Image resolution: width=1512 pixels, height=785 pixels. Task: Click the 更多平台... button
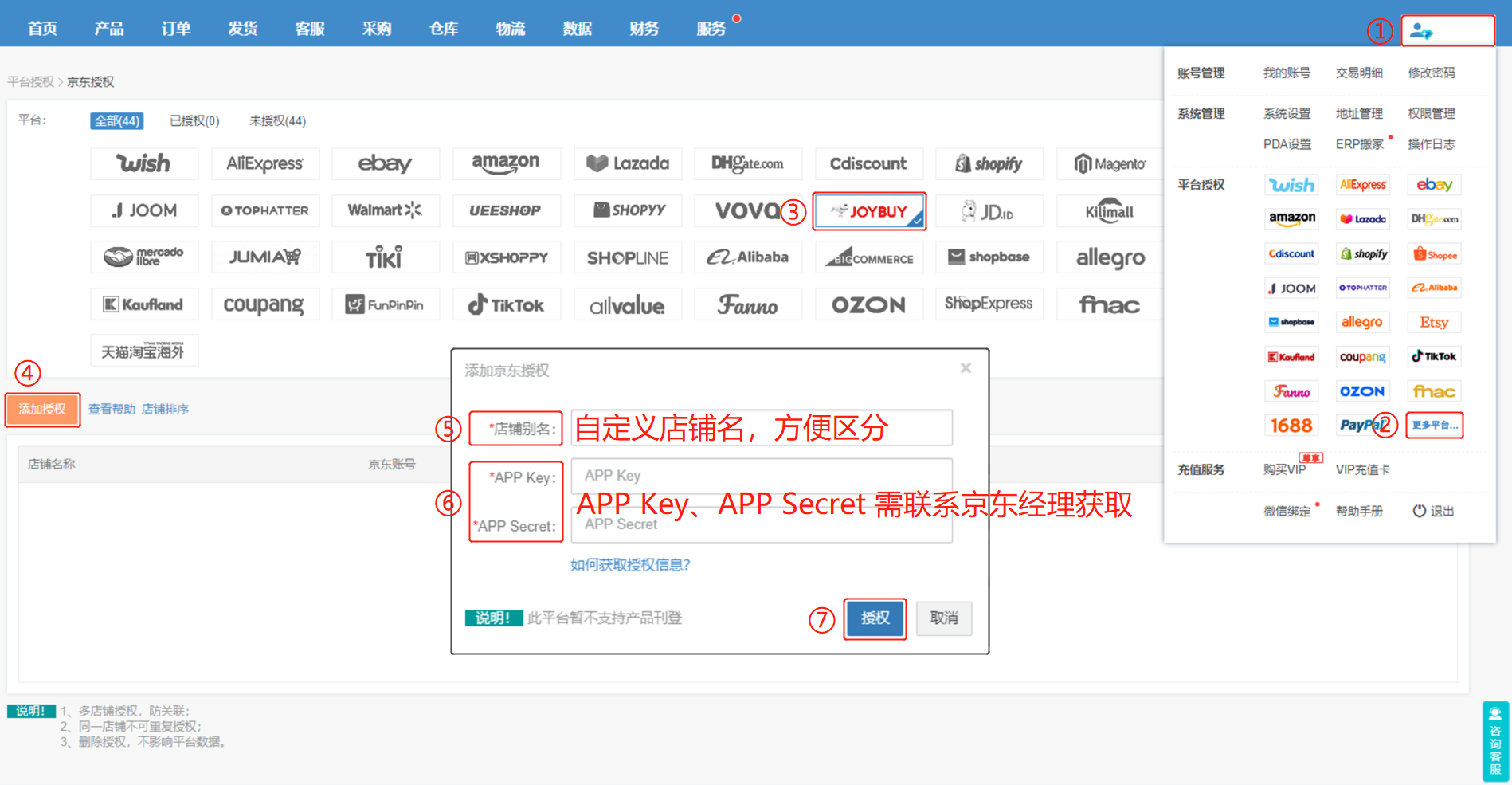point(1435,426)
